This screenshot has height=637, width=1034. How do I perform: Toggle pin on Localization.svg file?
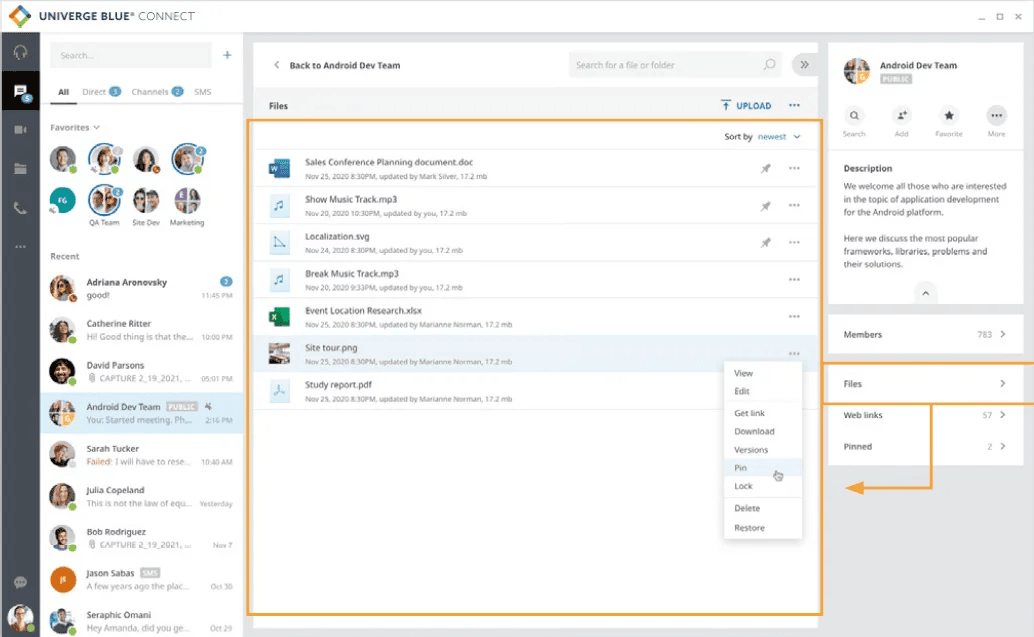coord(765,243)
